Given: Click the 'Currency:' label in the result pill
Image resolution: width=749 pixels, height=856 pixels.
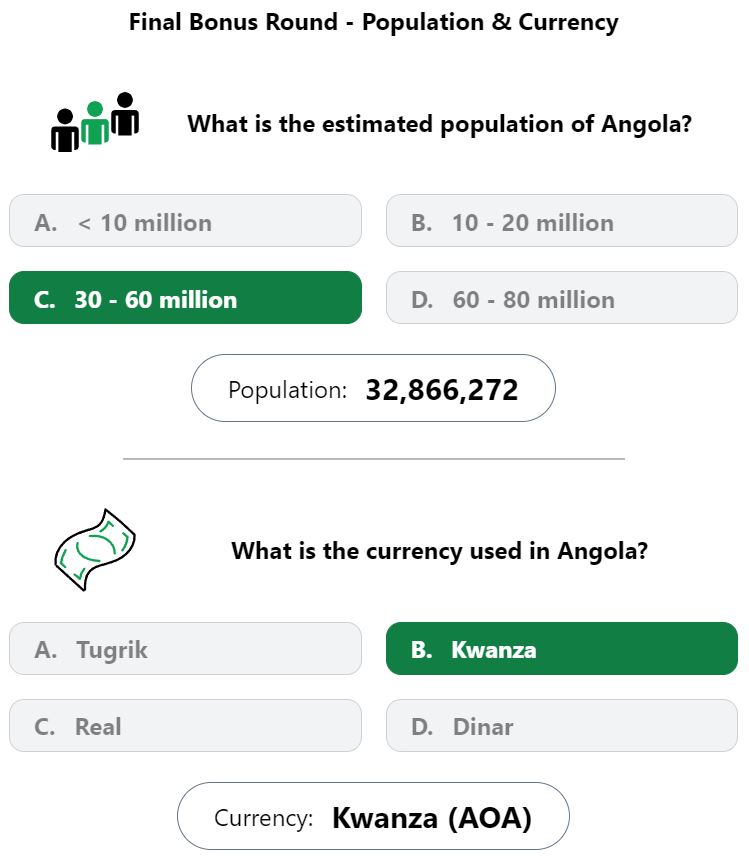Looking at the screenshot, I should point(264,818).
